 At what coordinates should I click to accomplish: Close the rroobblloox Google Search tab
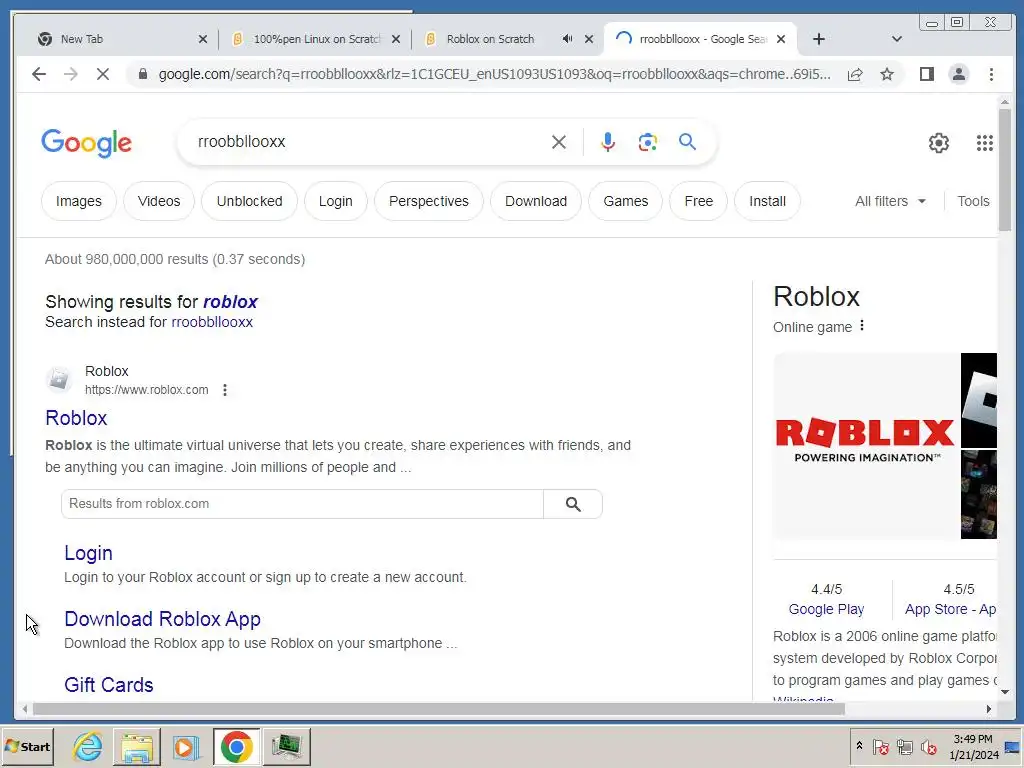coord(780,39)
